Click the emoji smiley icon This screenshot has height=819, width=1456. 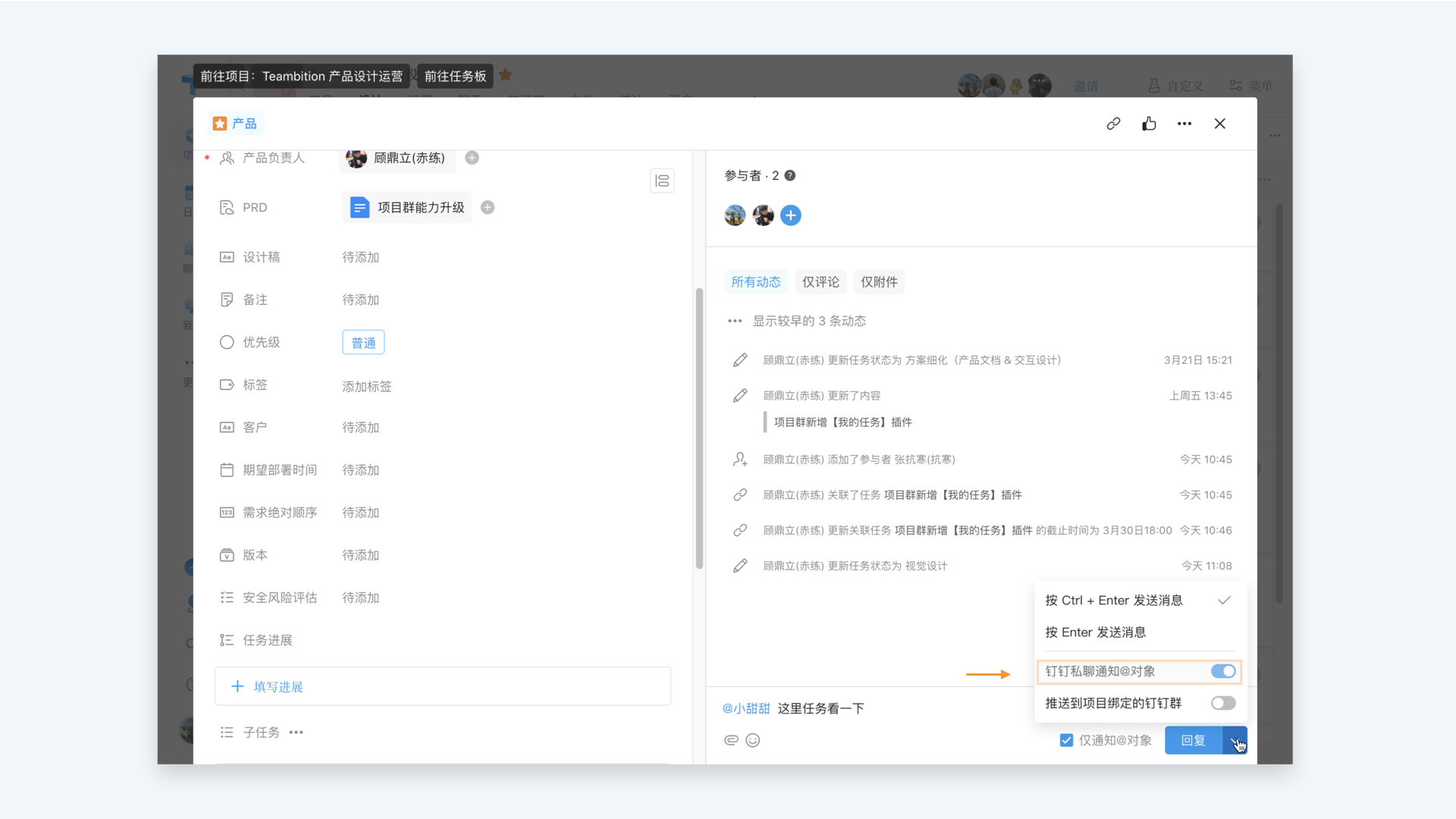point(752,740)
